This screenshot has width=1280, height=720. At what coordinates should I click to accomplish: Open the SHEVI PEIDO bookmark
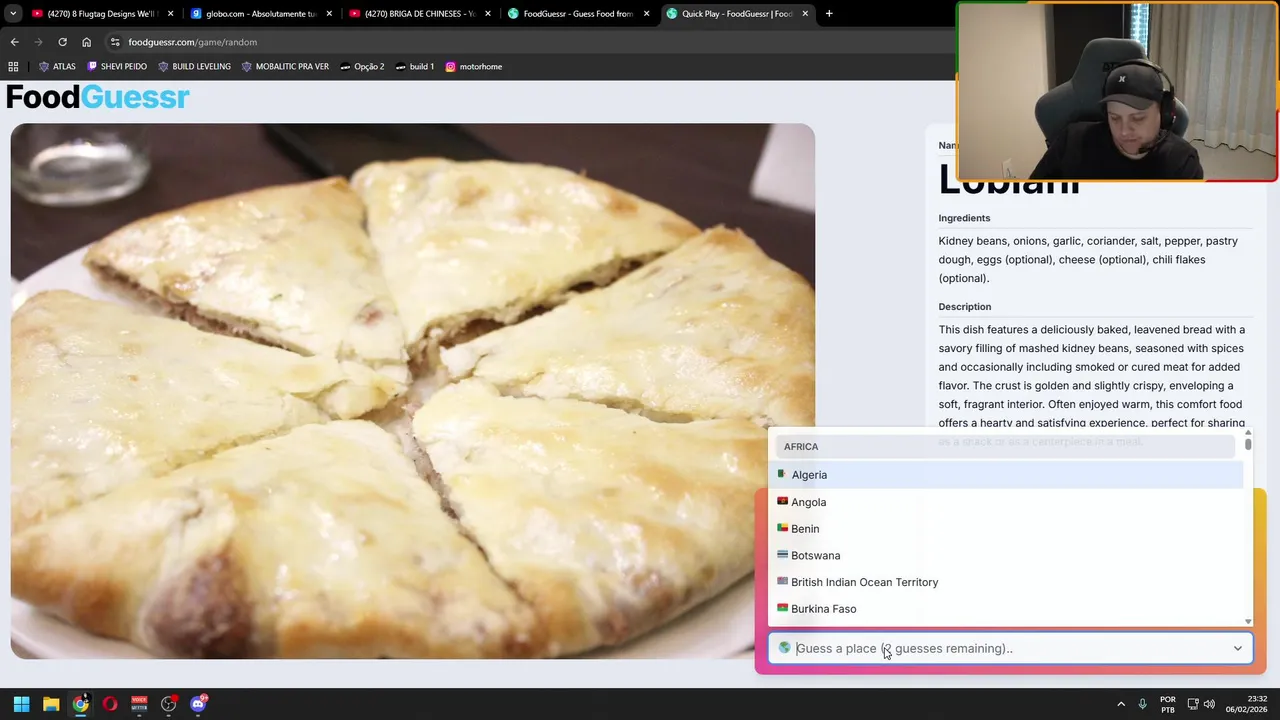click(117, 66)
